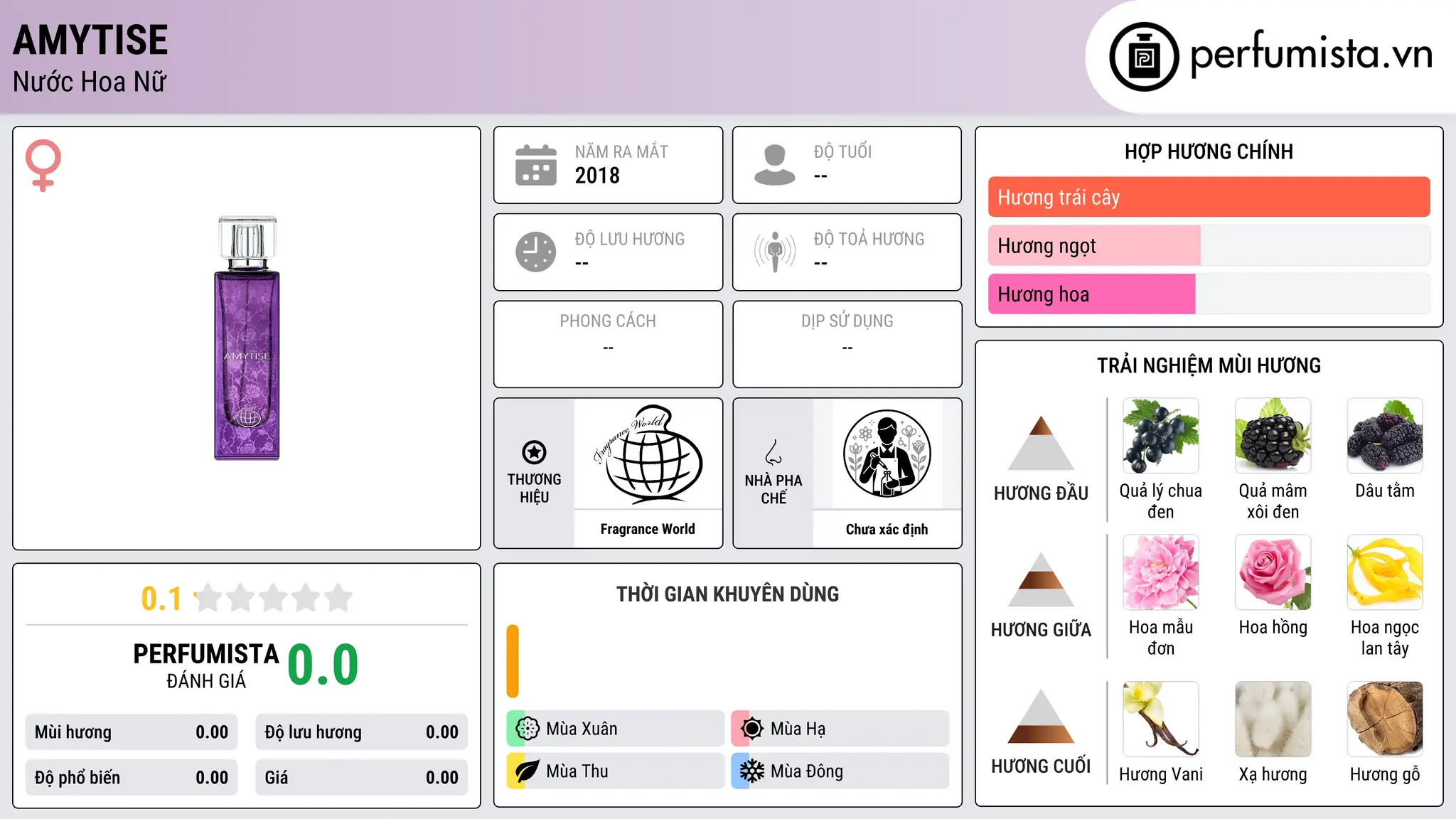The image size is (1456, 819).
Task: Click the sillage icon beside Độ Toả Hương
Action: coord(775,252)
